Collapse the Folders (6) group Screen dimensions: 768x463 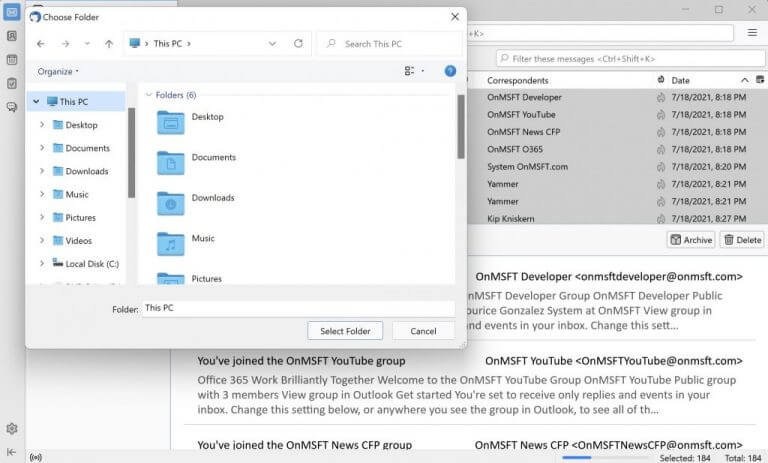point(148,95)
